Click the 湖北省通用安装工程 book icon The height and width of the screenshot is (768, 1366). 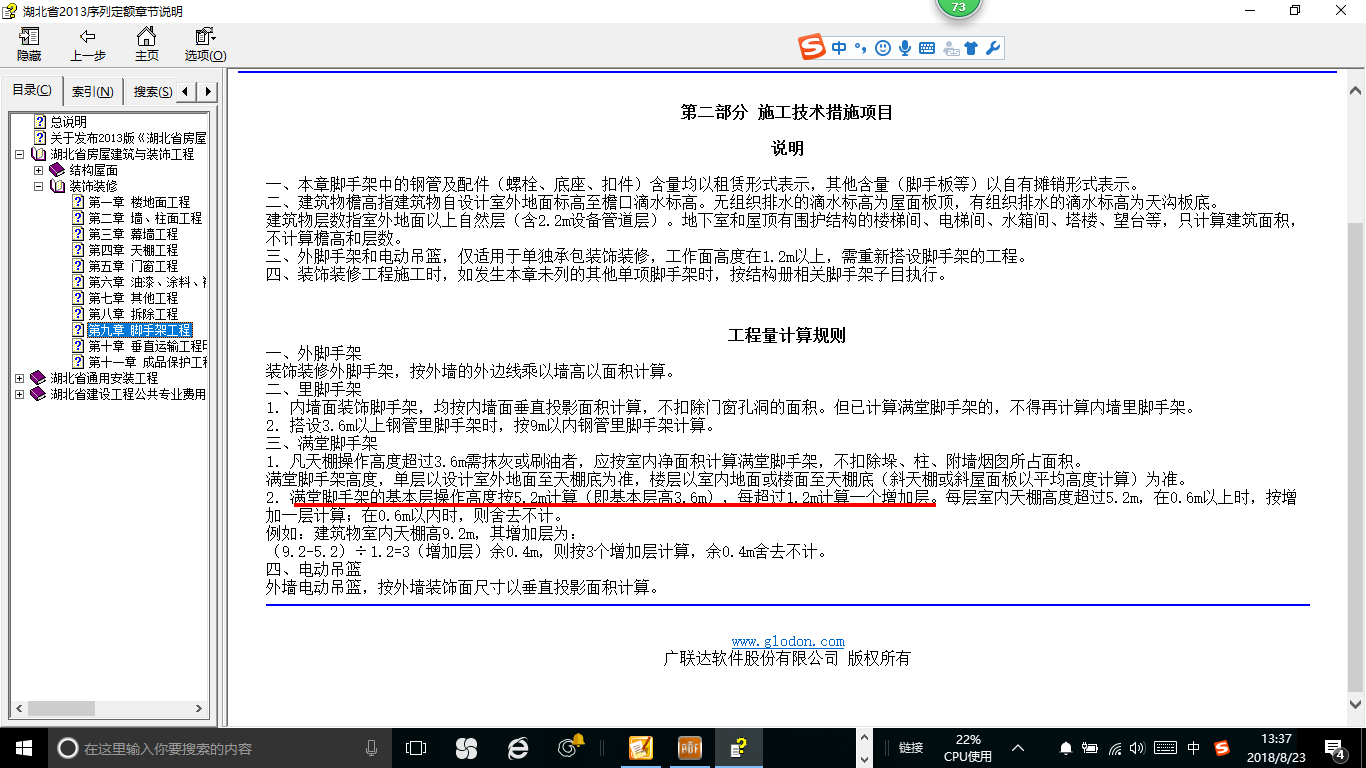point(39,378)
